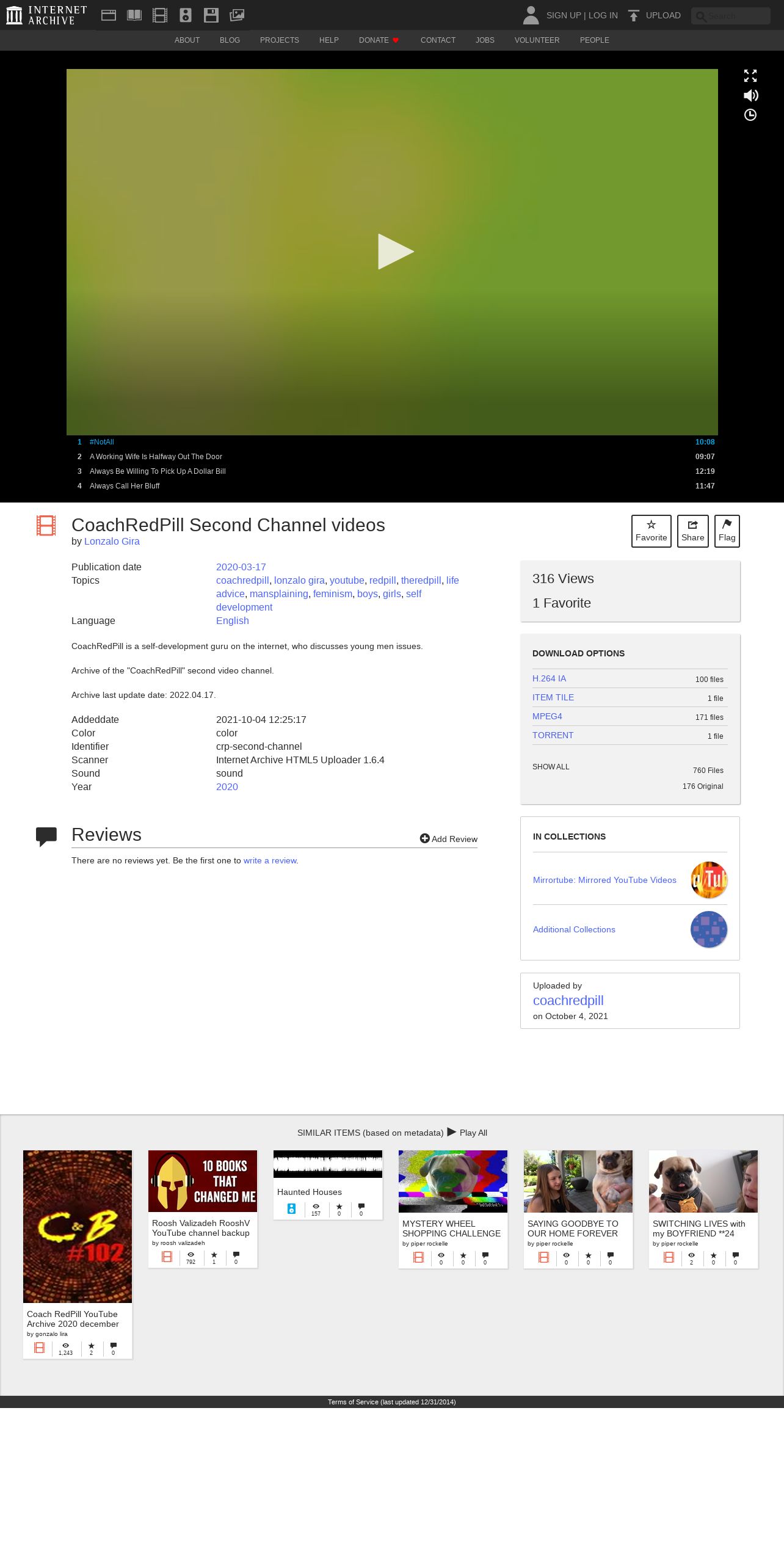Image resolution: width=784 pixels, height=1568 pixels.
Task: Click the user avatar icon
Action: [531, 15]
